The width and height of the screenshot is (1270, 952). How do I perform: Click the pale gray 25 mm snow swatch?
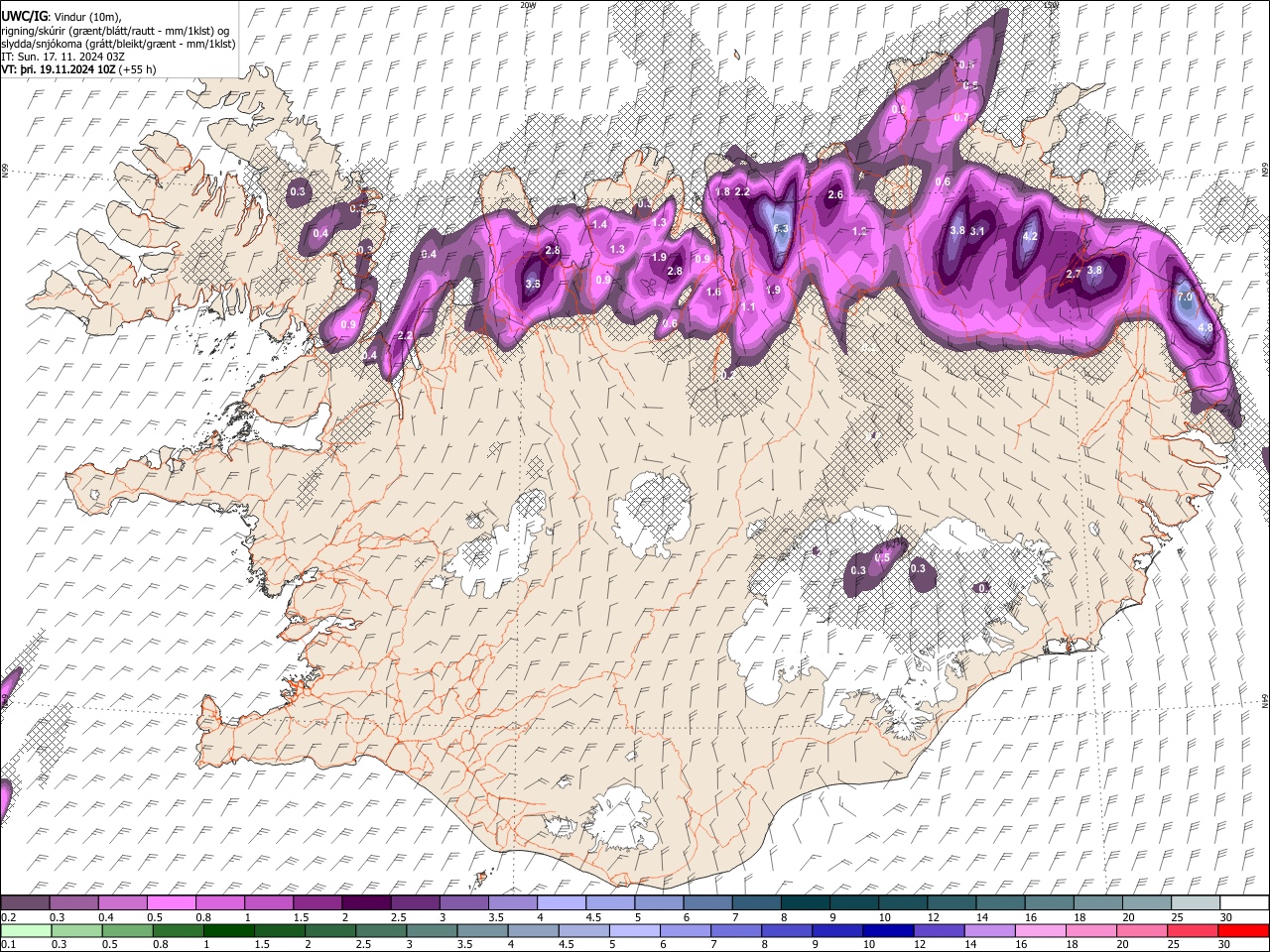(x=1195, y=902)
